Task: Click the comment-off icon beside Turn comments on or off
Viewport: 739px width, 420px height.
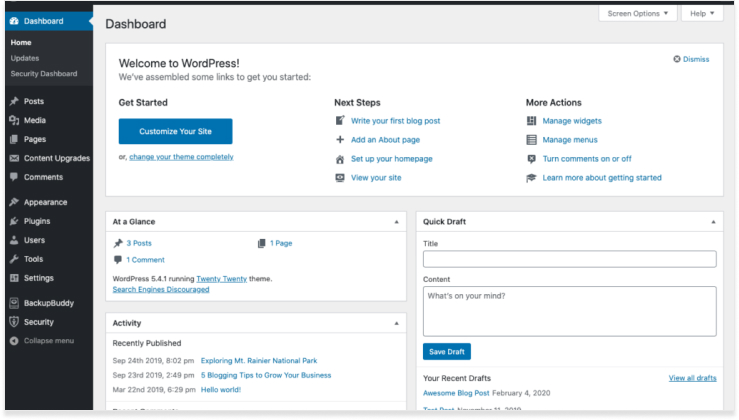Action: click(x=531, y=159)
